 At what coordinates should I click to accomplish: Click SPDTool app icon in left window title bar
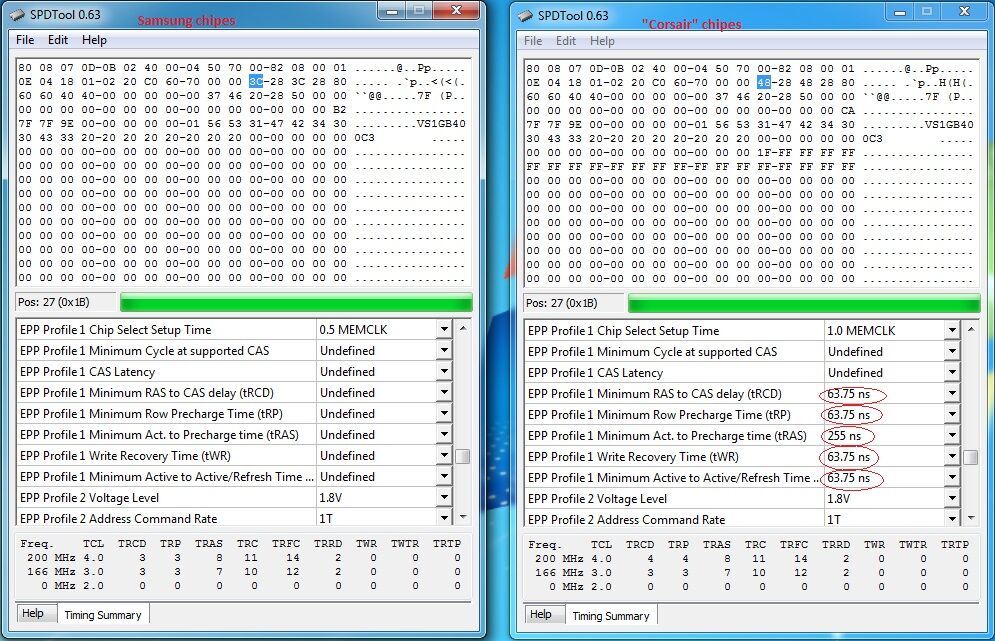(x=18, y=15)
